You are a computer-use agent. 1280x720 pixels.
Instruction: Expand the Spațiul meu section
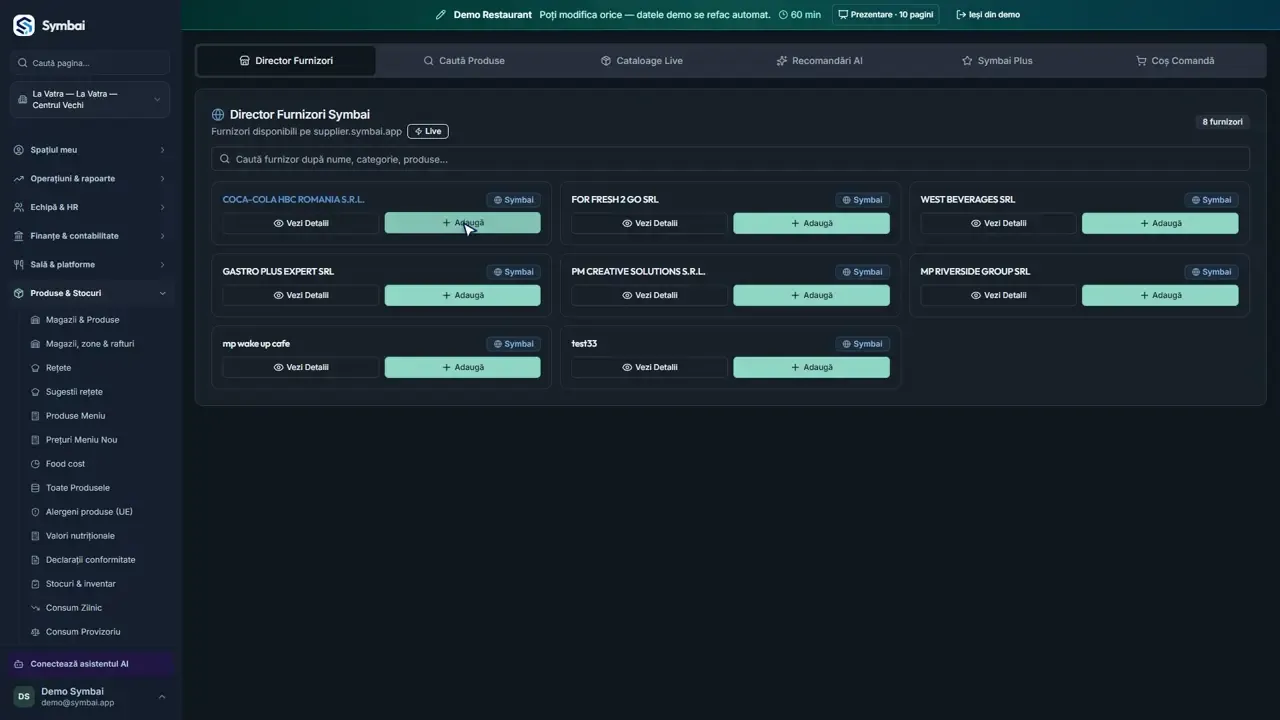tap(90, 150)
